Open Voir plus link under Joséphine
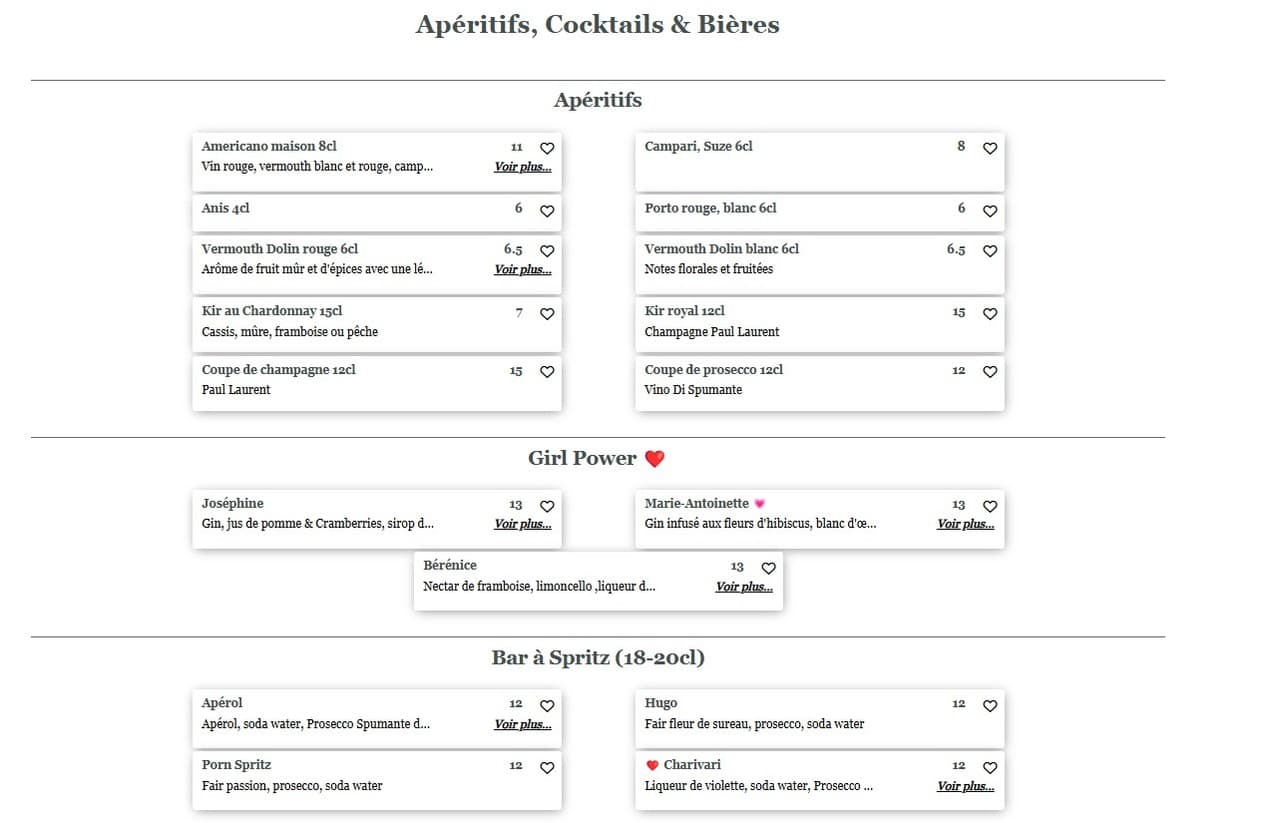 522,523
